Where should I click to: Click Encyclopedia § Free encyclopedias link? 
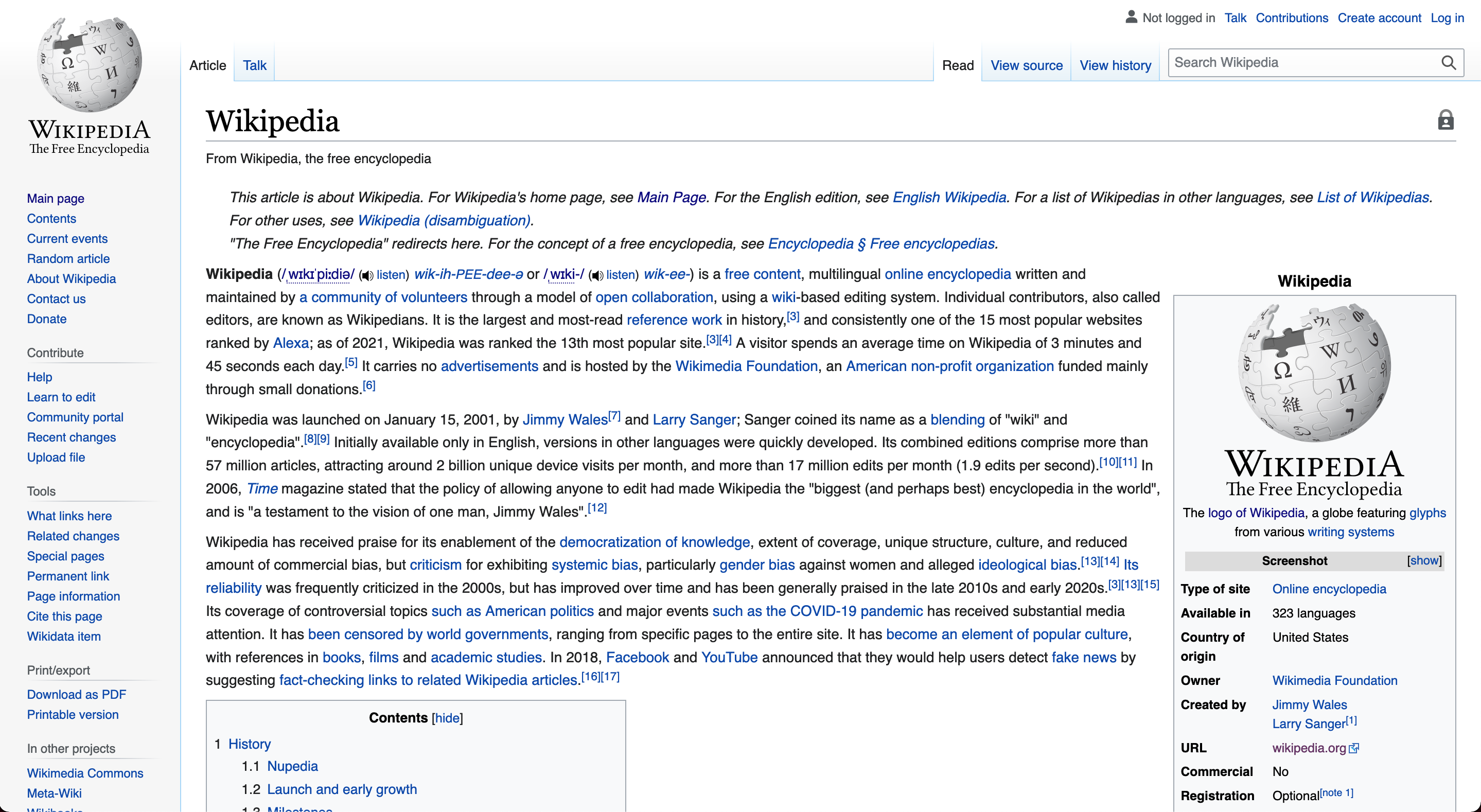[x=881, y=244]
